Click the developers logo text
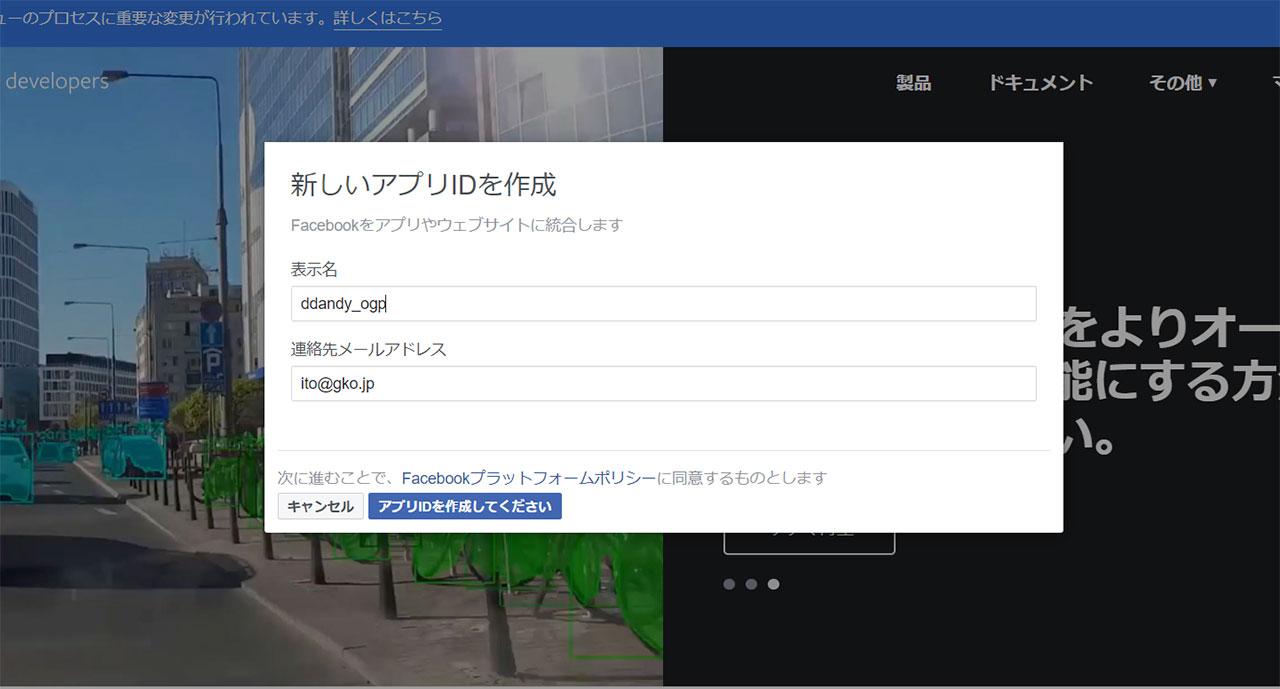Viewport: 1280px width, 689px height. (56, 82)
